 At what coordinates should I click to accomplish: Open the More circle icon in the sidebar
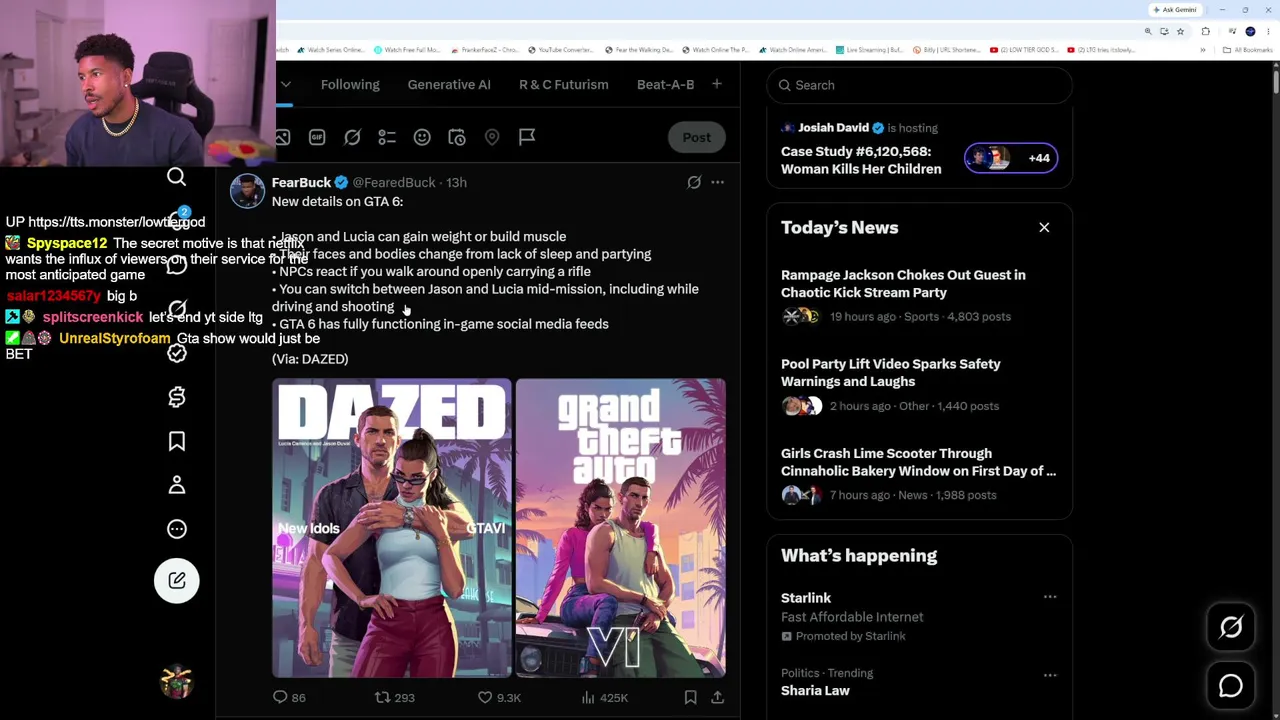(x=177, y=529)
